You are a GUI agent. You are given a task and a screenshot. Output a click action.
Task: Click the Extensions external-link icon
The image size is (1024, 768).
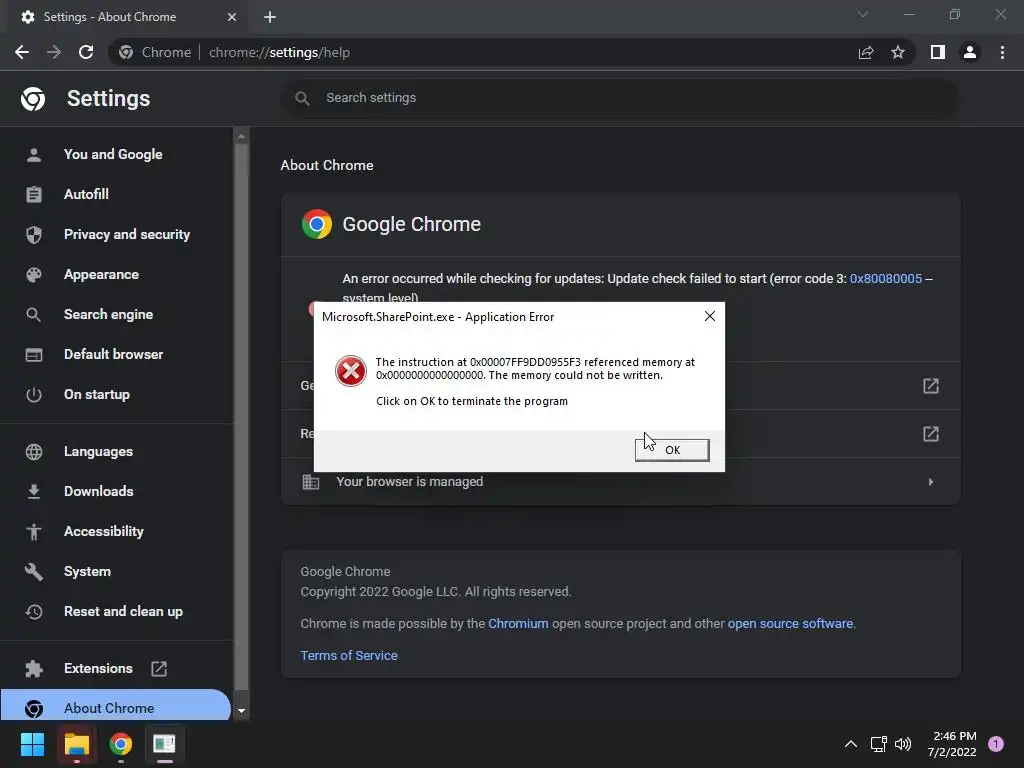click(159, 668)
